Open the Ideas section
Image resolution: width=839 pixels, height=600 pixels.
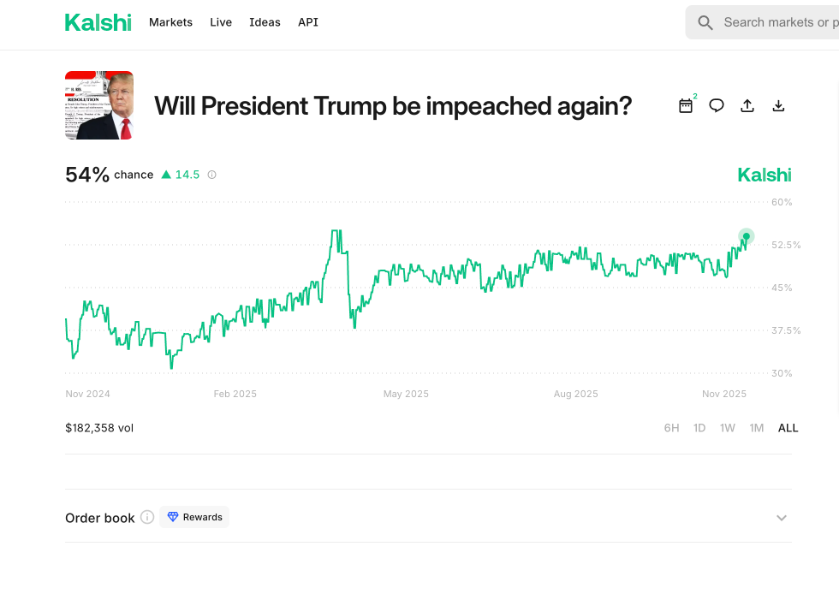tap(265, 22)
